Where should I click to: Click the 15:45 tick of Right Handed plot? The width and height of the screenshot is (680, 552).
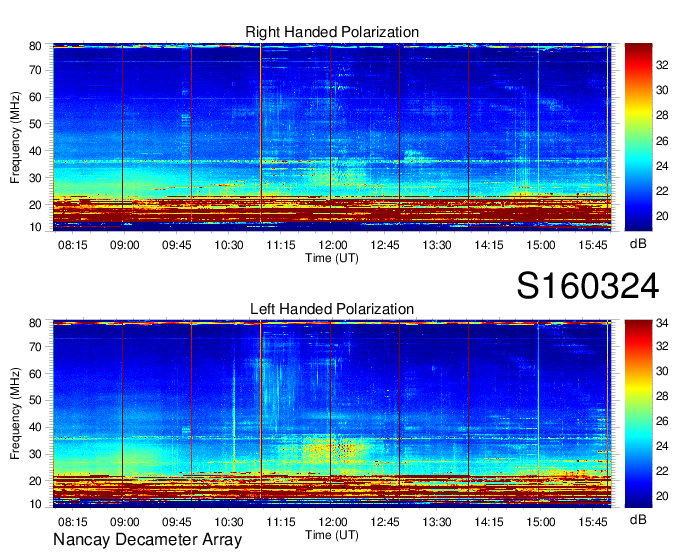click(x=593, y=245)
